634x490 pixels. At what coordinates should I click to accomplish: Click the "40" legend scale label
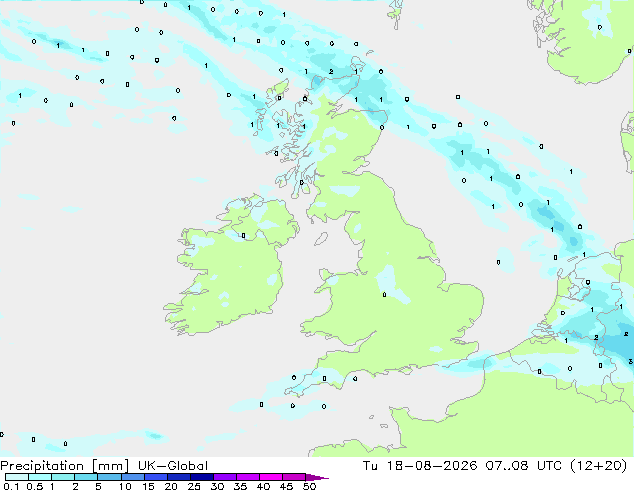coord(263,486)
